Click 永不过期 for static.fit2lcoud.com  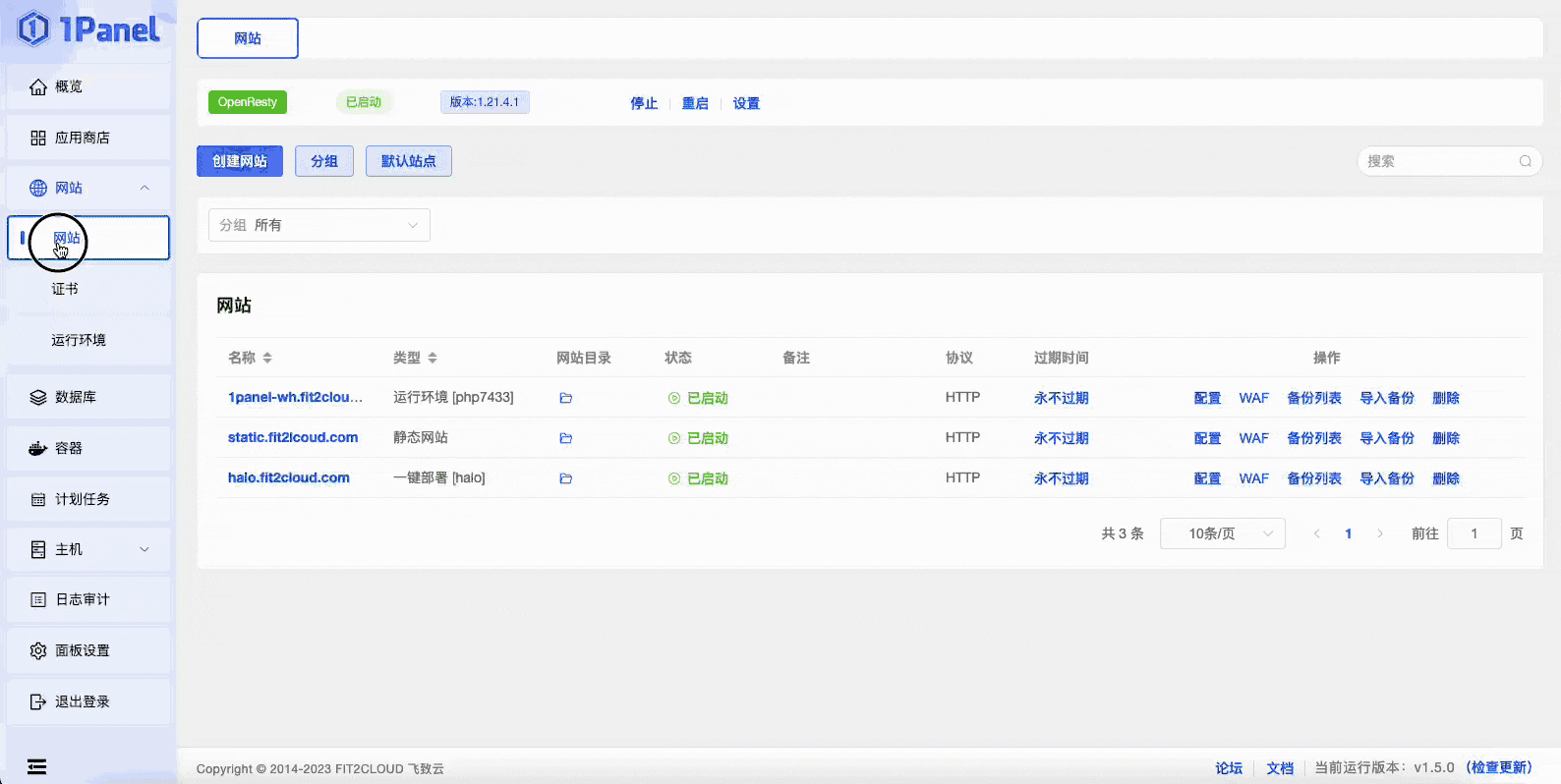pyautogui.click(x=1062, y=438)
